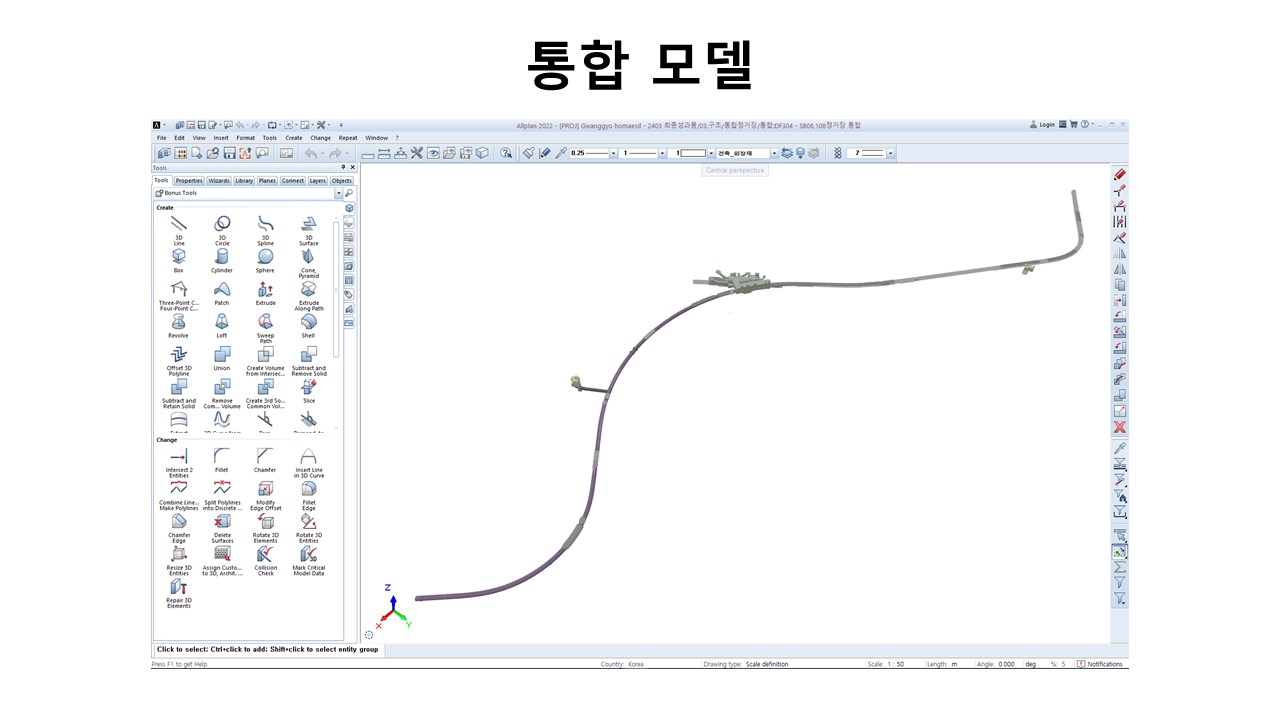Viewport: 1280px width, 720px height.
Task: Select the Patch tool
Action: (x=222, y=293)
